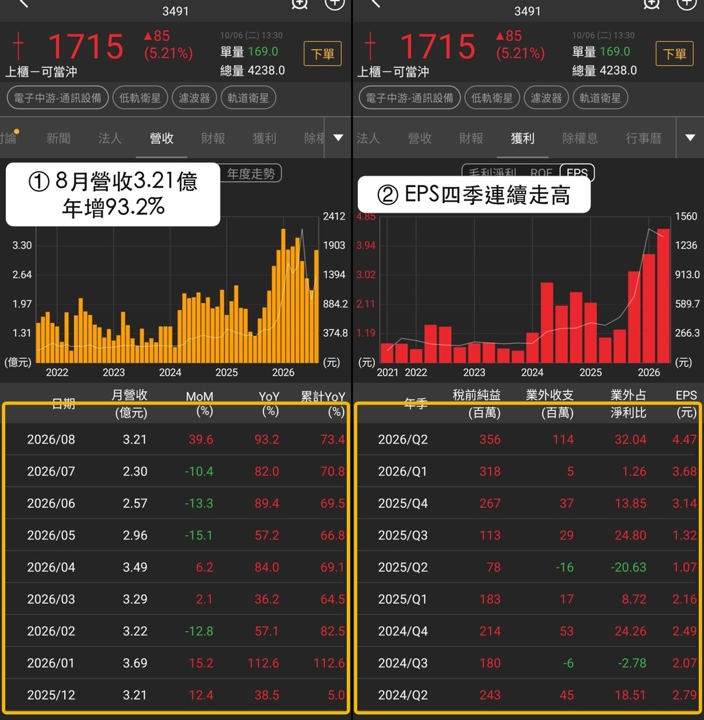The height and width of the screenshot is (720, 704).
Task: Switch chart to 年度走勢 view
Action: pyautogui.click(x=251, y=174)
